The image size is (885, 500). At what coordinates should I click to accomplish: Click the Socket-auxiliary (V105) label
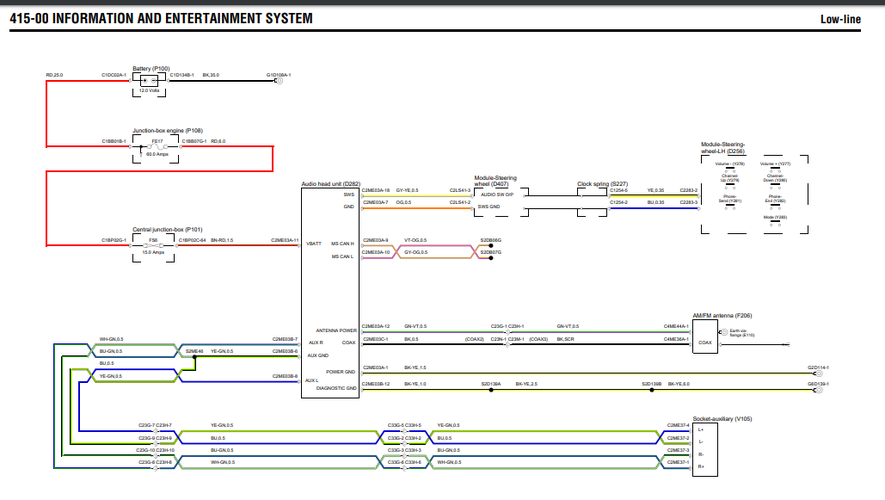tap(722, 419)
